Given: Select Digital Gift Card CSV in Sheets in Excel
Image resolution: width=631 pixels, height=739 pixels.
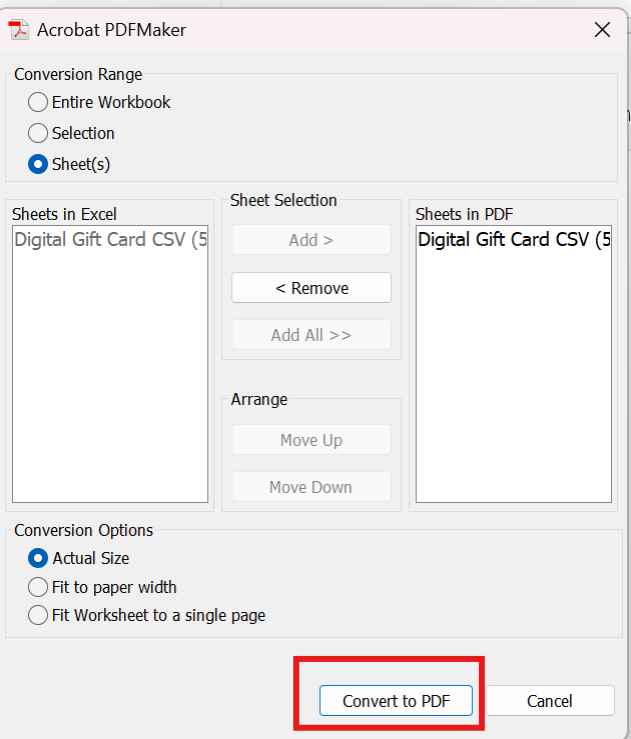Looking at the screenshot, I should [110, 240].
